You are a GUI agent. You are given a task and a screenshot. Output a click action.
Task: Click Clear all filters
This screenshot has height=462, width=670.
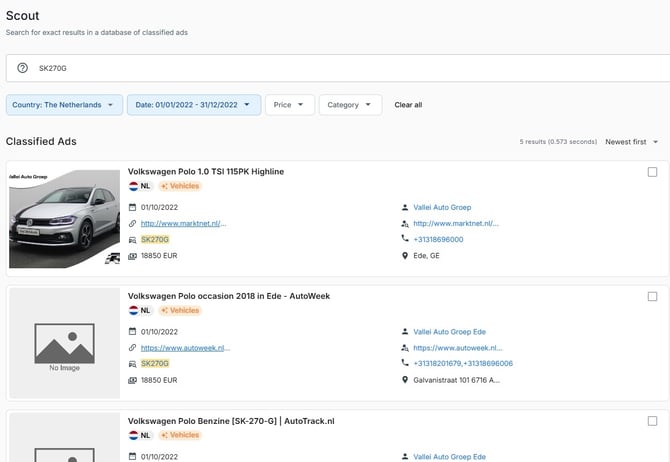(x=408, y=105)
